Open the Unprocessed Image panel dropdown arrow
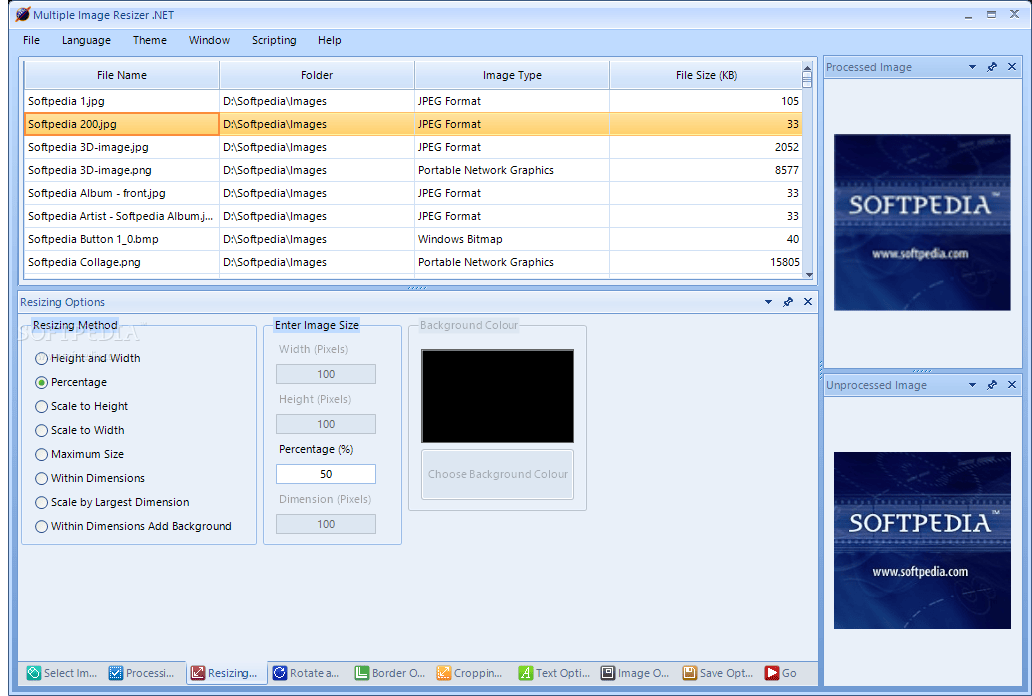 [x=972, y=385]
